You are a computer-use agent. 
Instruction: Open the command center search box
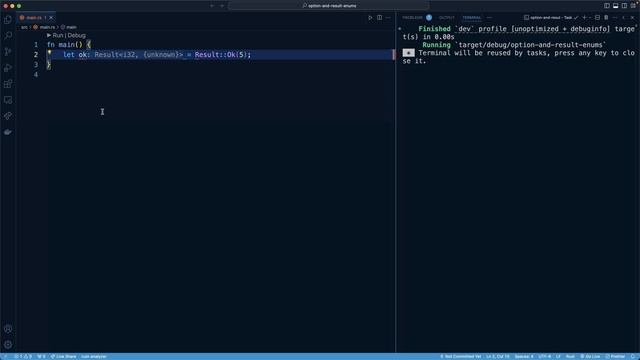tap(329, 6)
